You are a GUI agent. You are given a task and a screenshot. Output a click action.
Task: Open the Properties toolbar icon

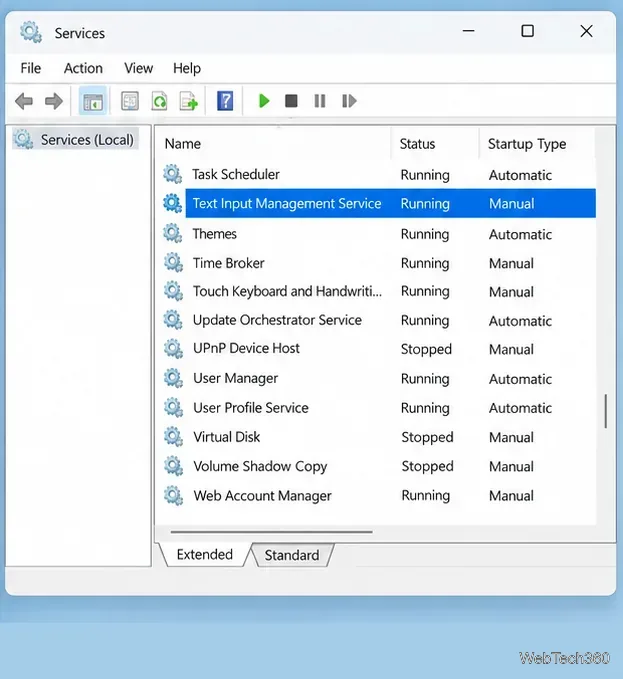130,101
